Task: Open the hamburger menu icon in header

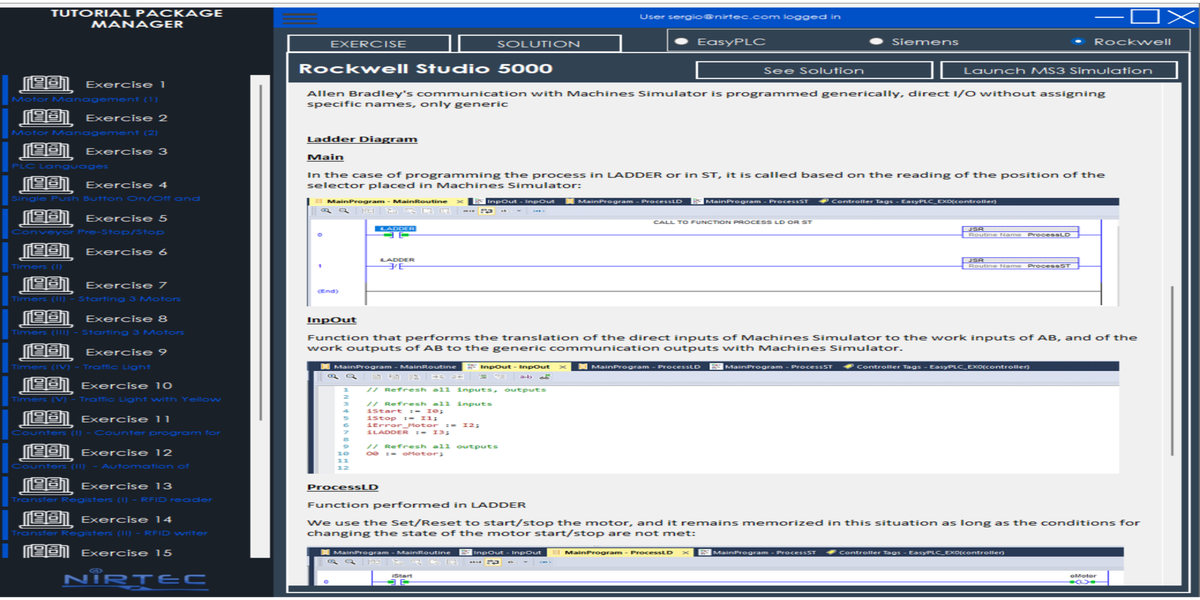Action: click(300, 18)
